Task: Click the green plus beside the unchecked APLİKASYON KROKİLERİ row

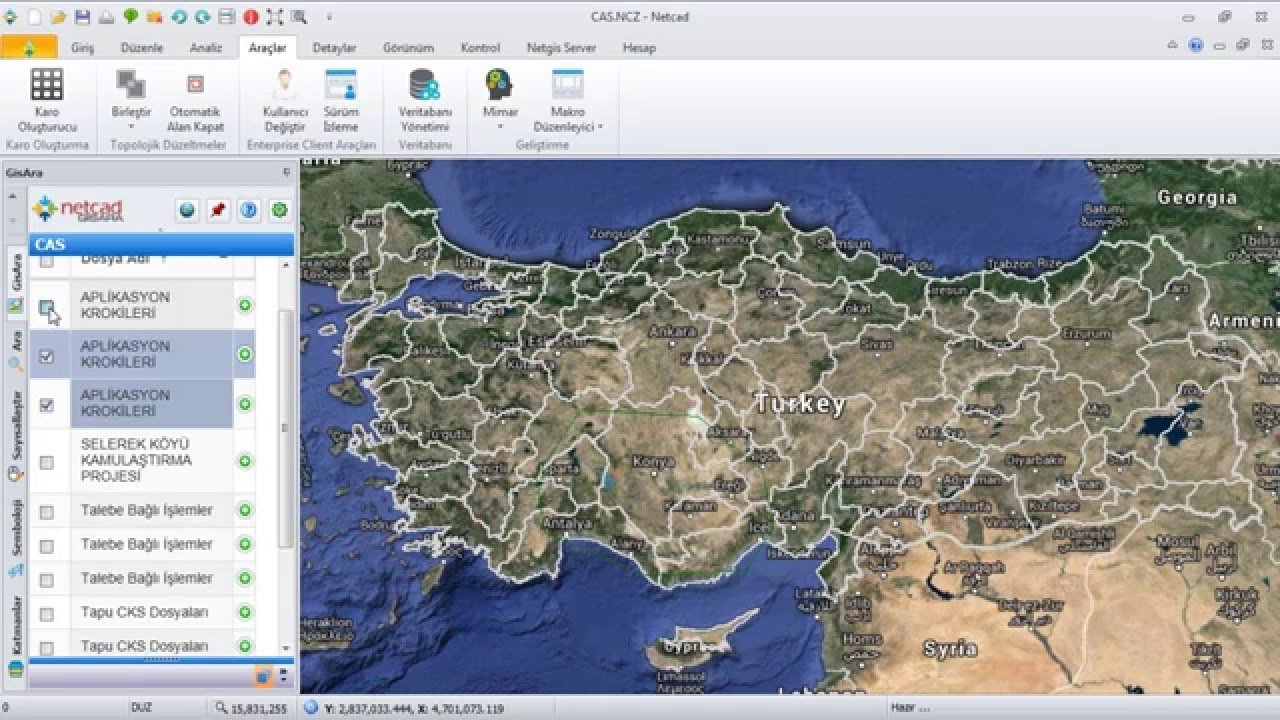Action: click(245, 305)
